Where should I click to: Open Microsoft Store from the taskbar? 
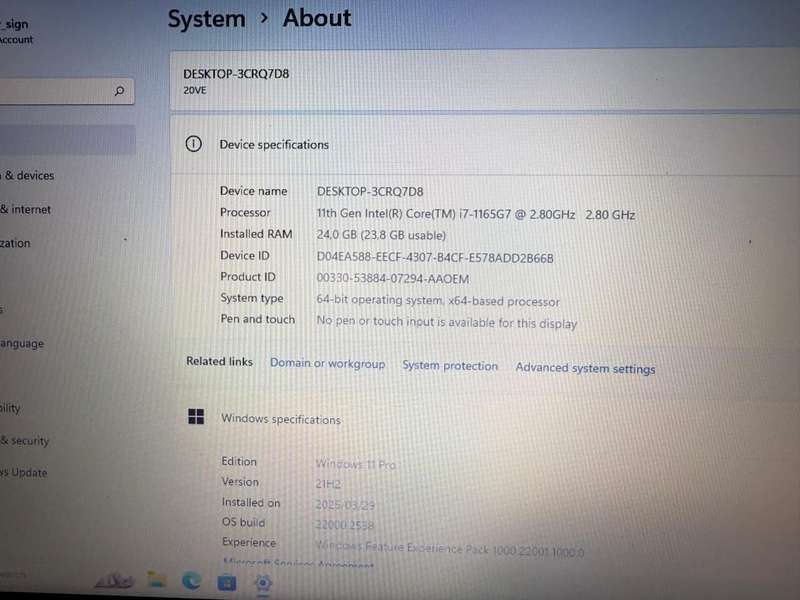coord(227,582)
